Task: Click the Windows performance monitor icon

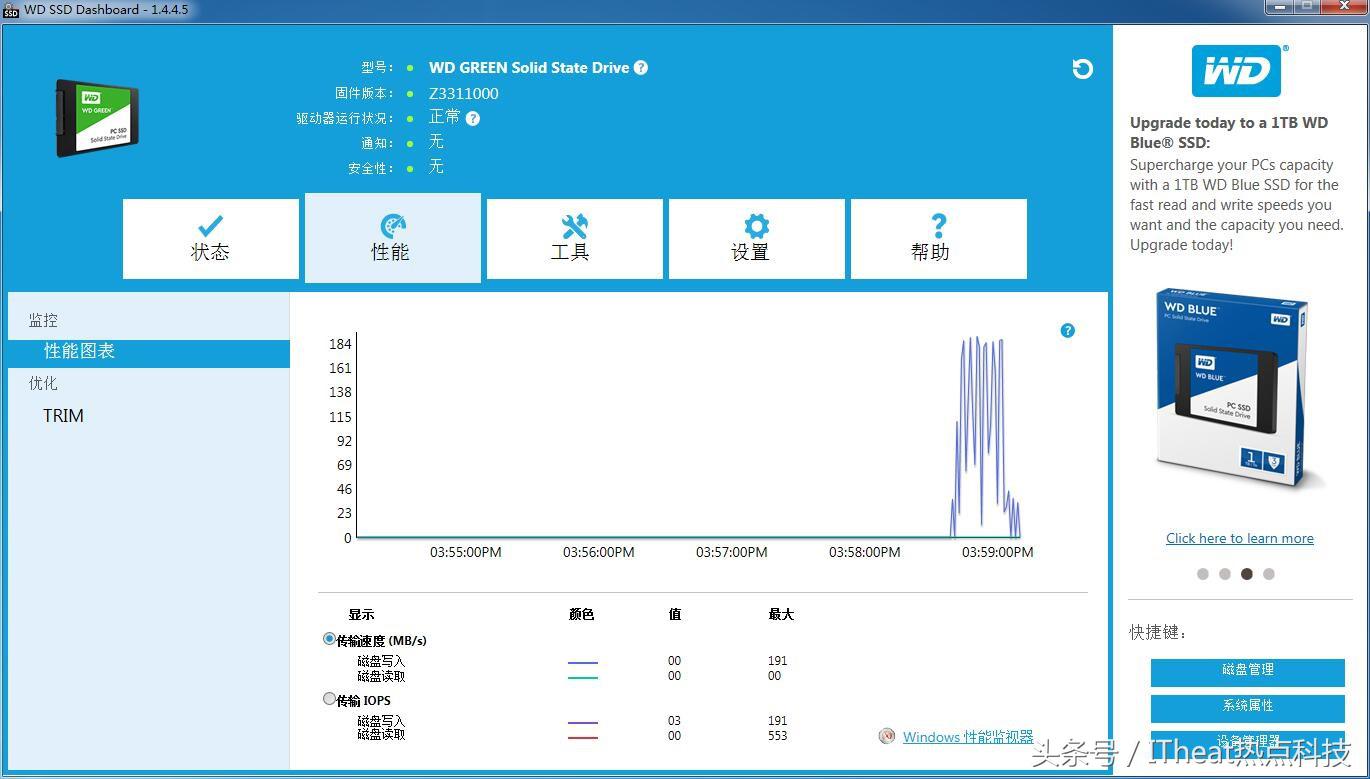Action: (887, 736)
